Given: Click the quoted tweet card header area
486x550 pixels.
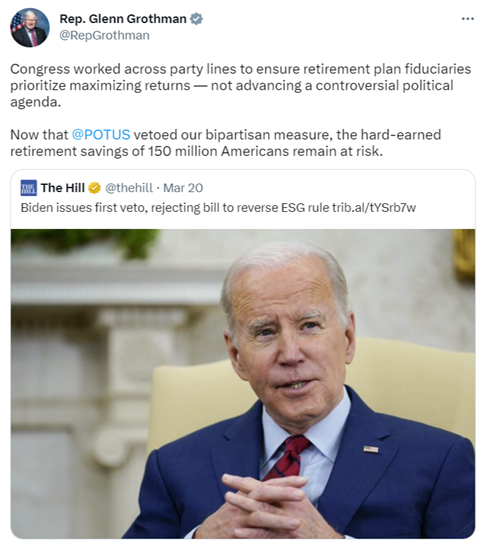Looking at the screenshot, I should 243,198.
